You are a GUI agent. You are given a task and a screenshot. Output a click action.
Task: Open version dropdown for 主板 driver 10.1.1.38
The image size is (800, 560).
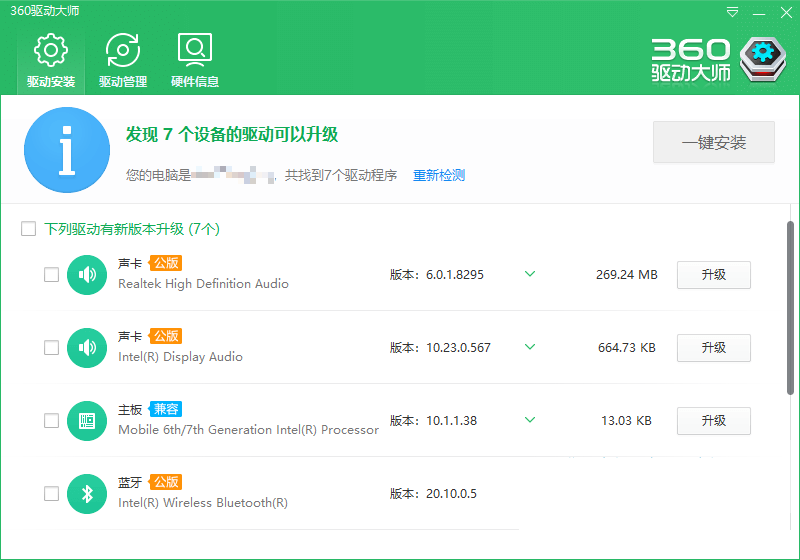coord(530,420)
